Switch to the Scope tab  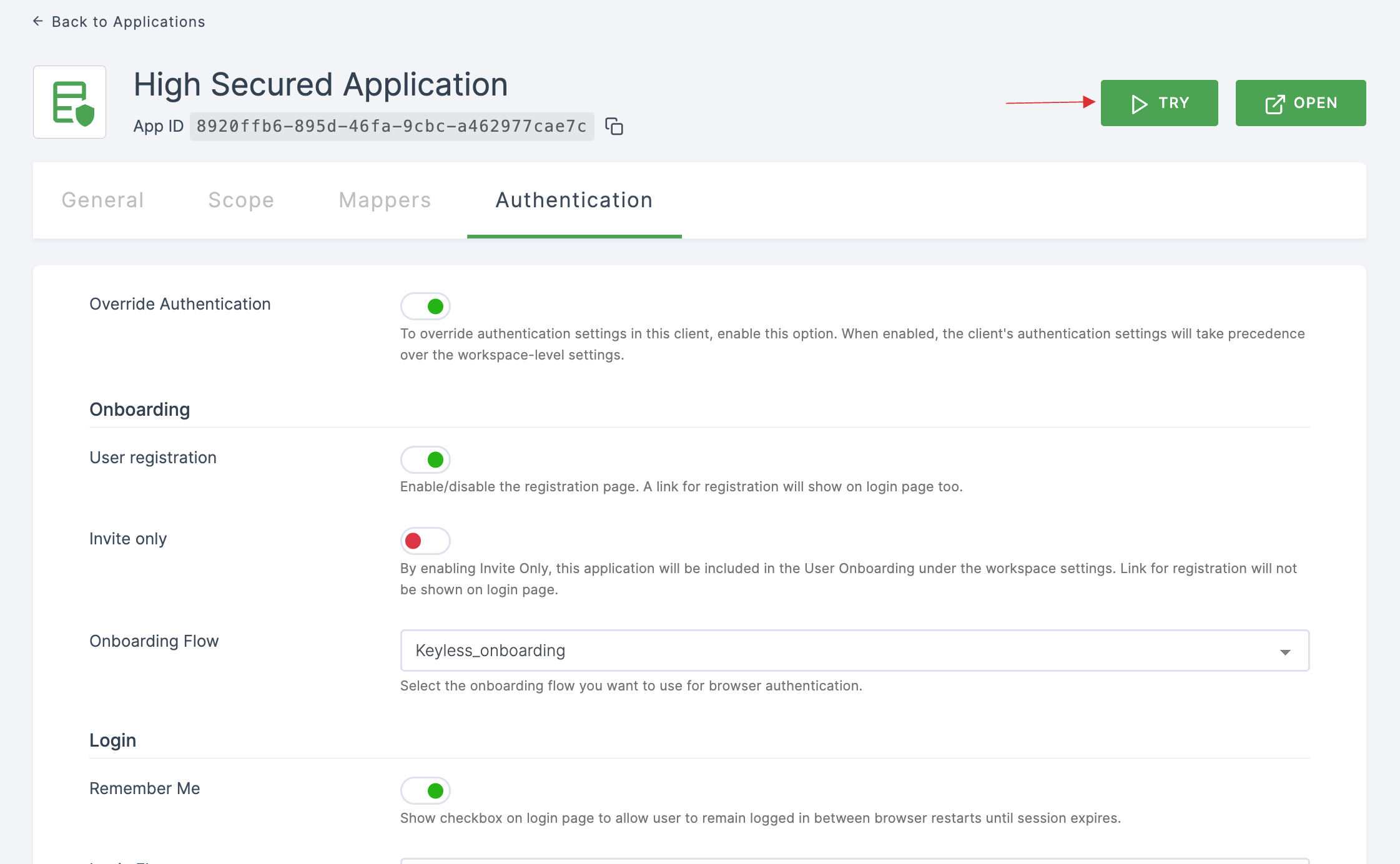pyautogui.click(x=240, y=200)
